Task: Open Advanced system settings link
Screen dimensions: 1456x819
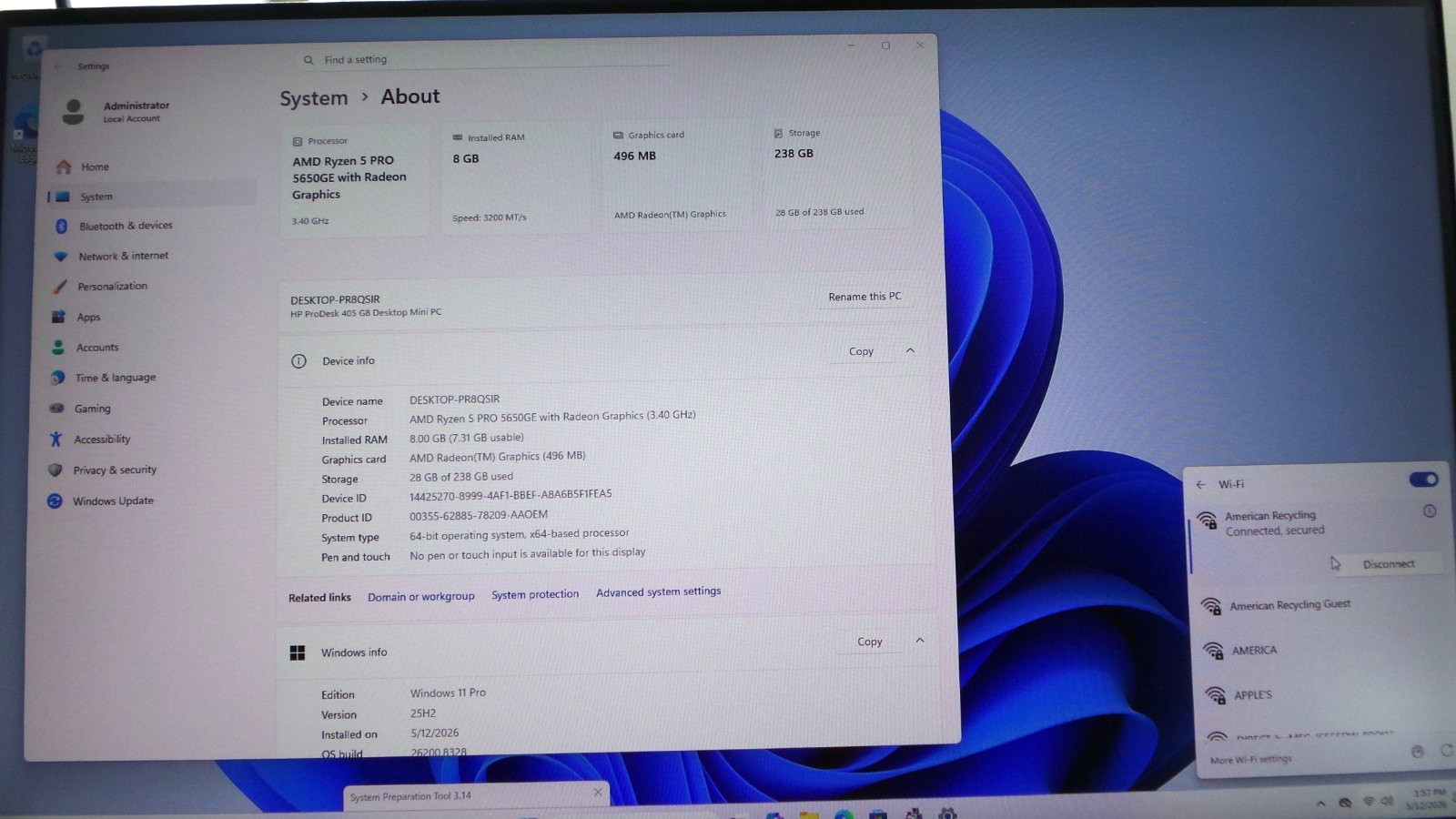Action: [658, 591]
